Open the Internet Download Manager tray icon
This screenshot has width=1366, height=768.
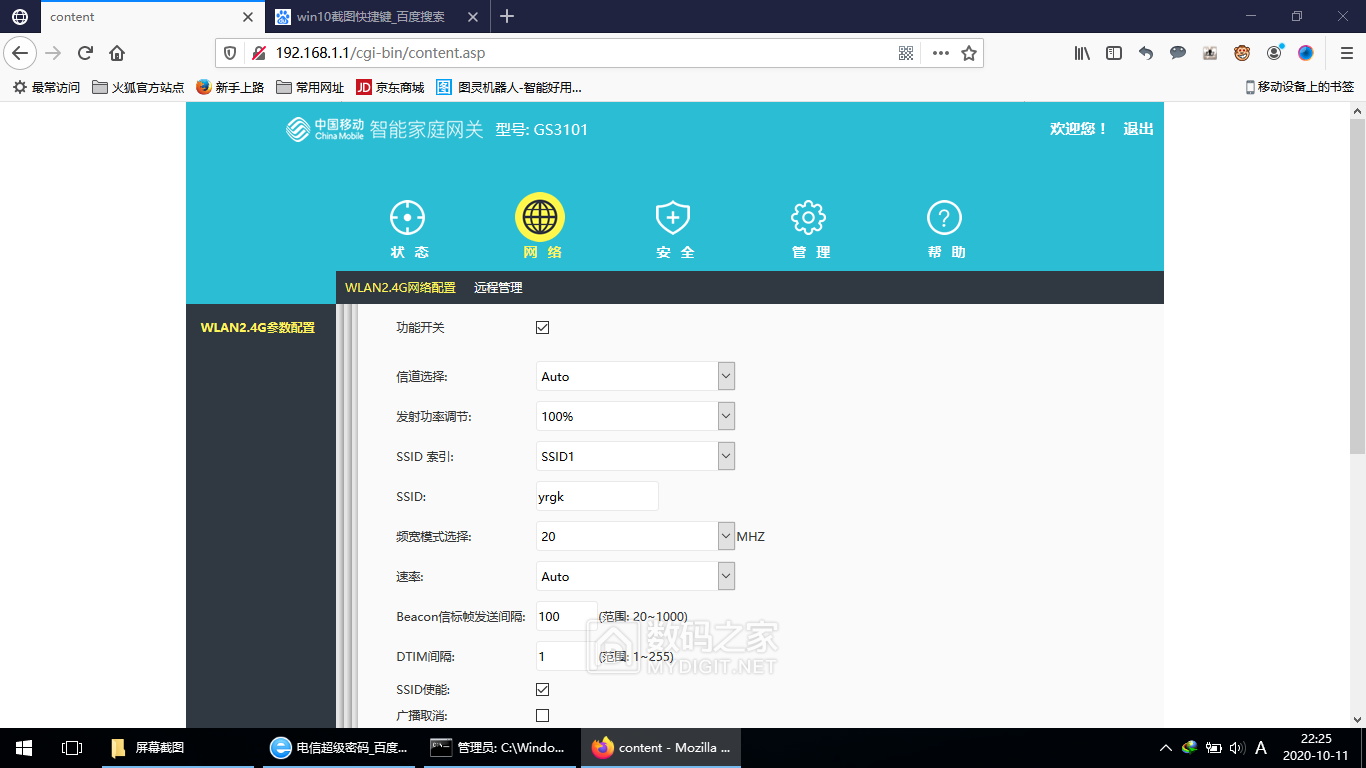tap(1189, 747)
